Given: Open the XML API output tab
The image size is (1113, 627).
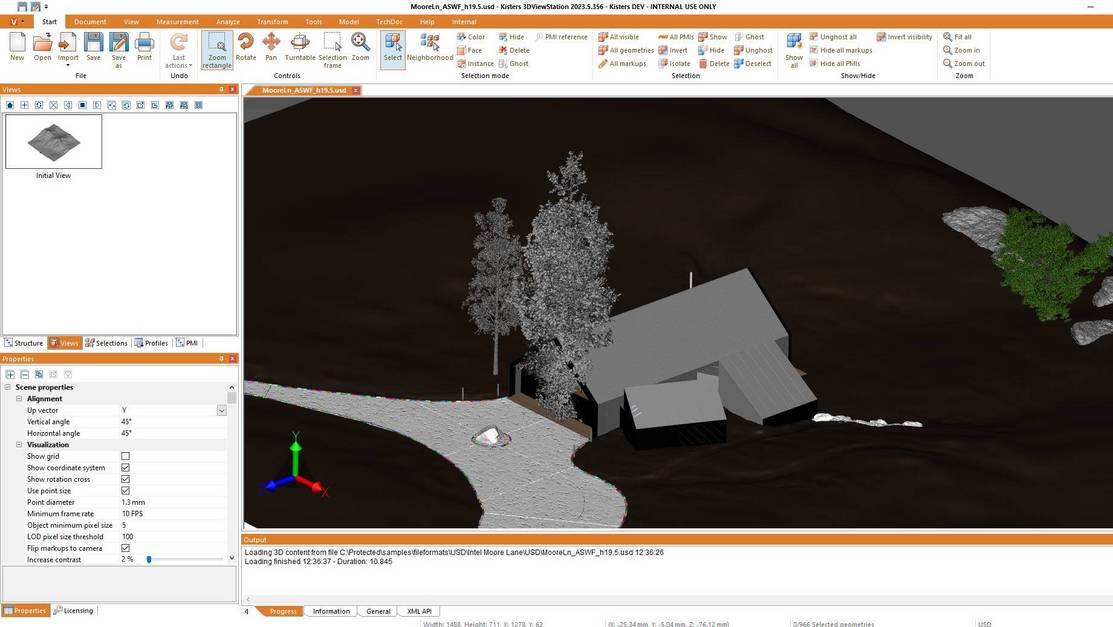Looking at the screenshot, I should [419, 611].
